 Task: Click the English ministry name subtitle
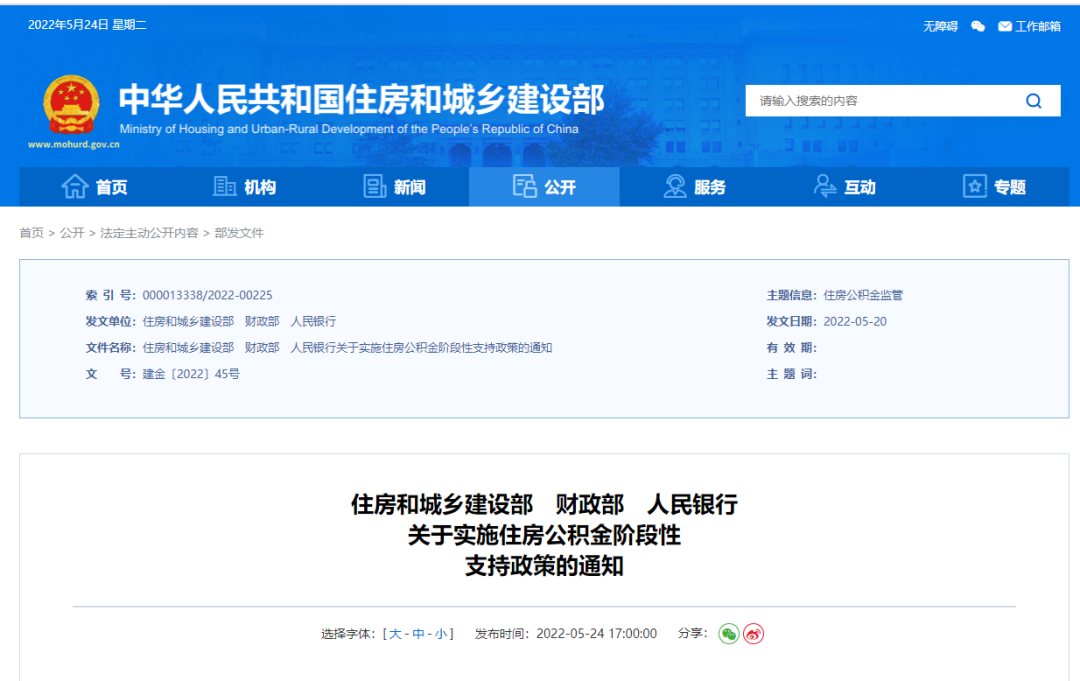pyautogui.click(x=349, y=129)
